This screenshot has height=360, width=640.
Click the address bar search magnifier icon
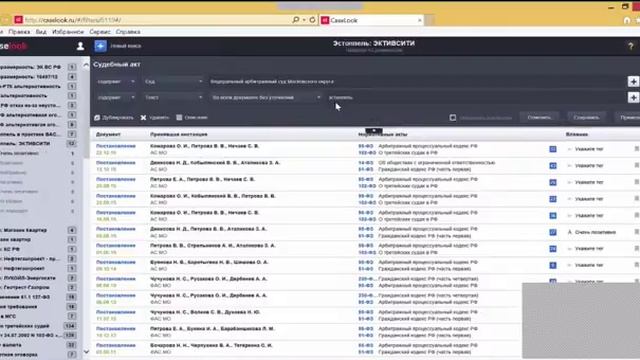click(296, 20)
